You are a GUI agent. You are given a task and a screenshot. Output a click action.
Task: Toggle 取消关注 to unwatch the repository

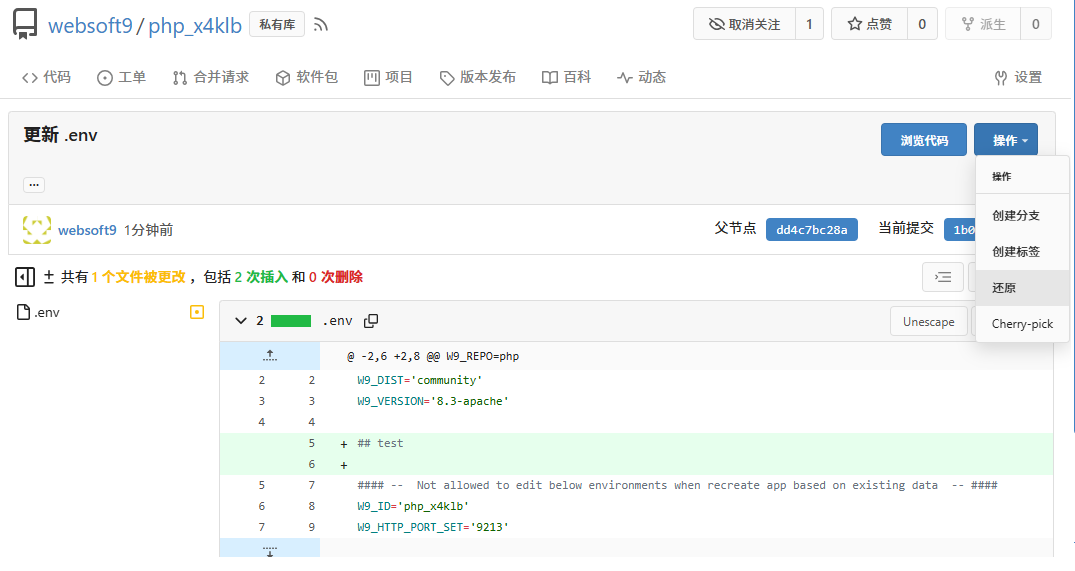coord(744,24)
